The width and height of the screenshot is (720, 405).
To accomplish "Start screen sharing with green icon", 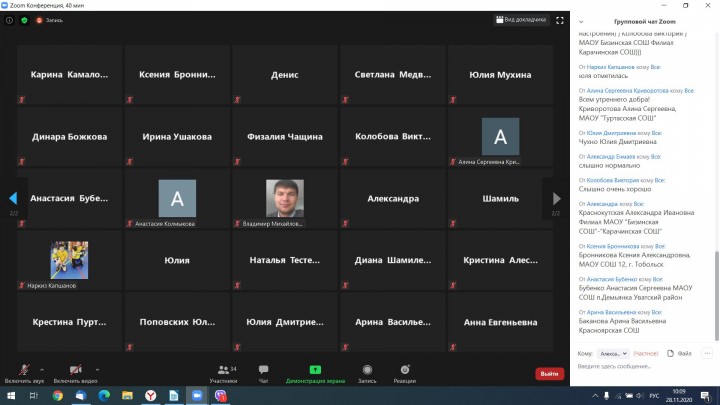I will (315, 370).
